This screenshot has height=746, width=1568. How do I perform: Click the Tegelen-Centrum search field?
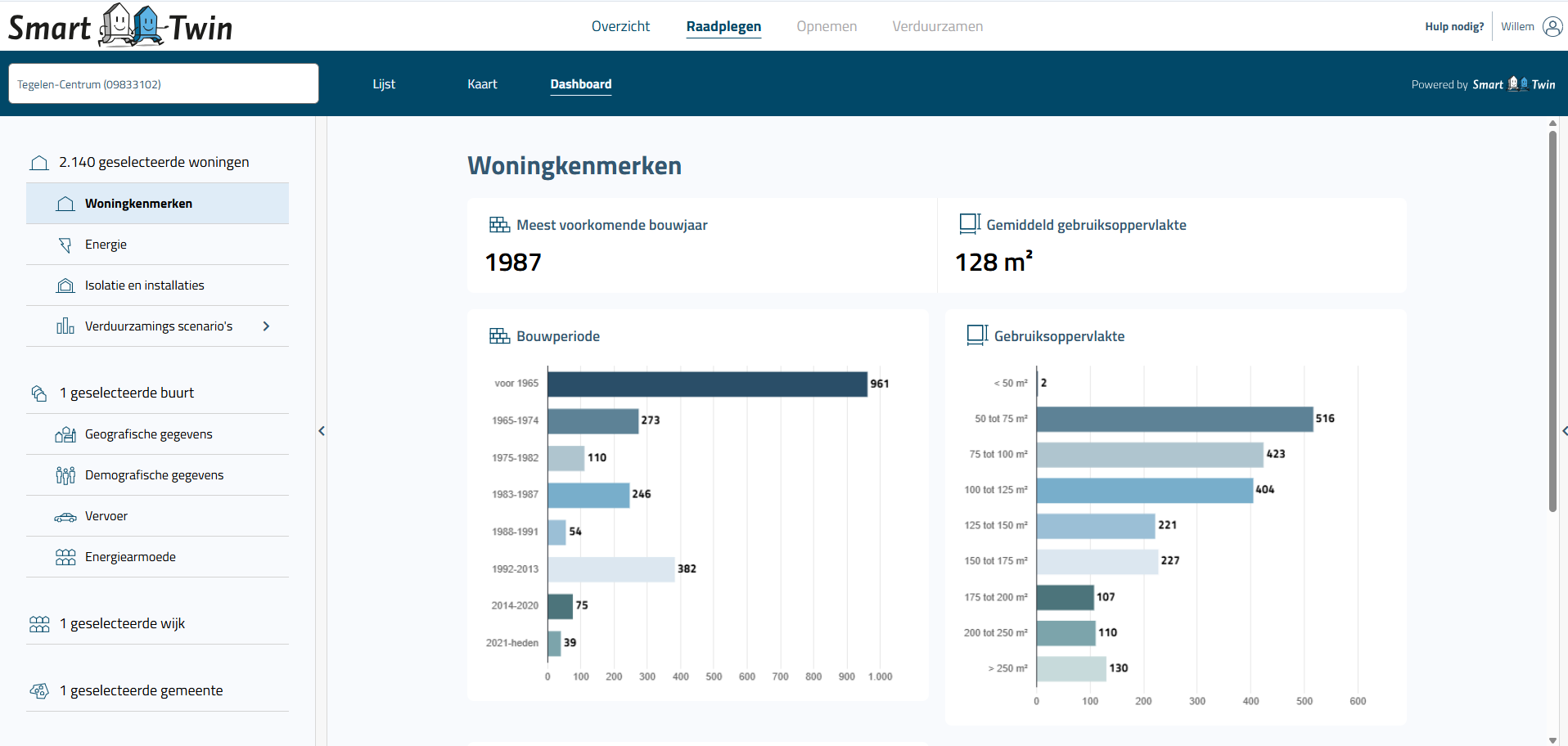[x=163, y=83]
